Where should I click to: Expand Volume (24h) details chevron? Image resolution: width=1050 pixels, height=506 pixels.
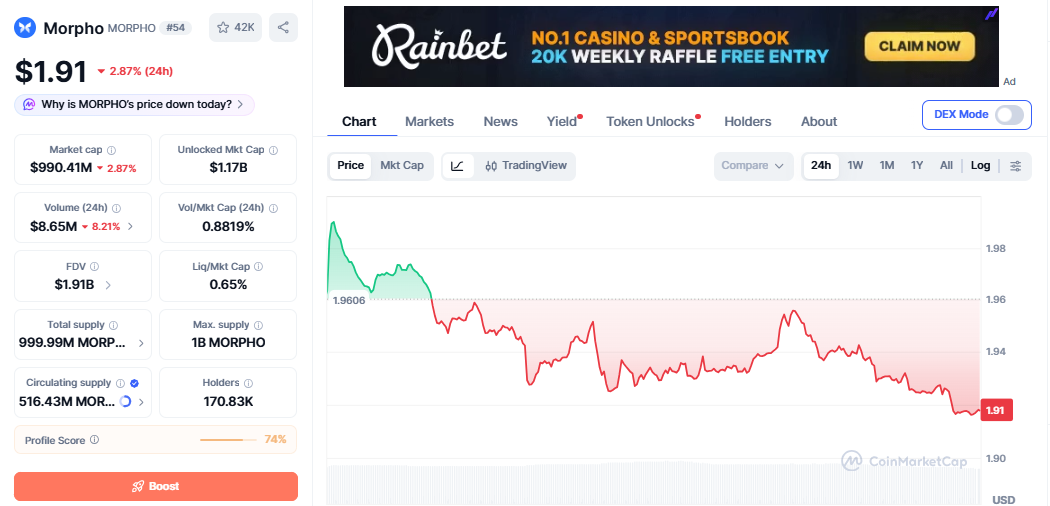click(130, 226)
